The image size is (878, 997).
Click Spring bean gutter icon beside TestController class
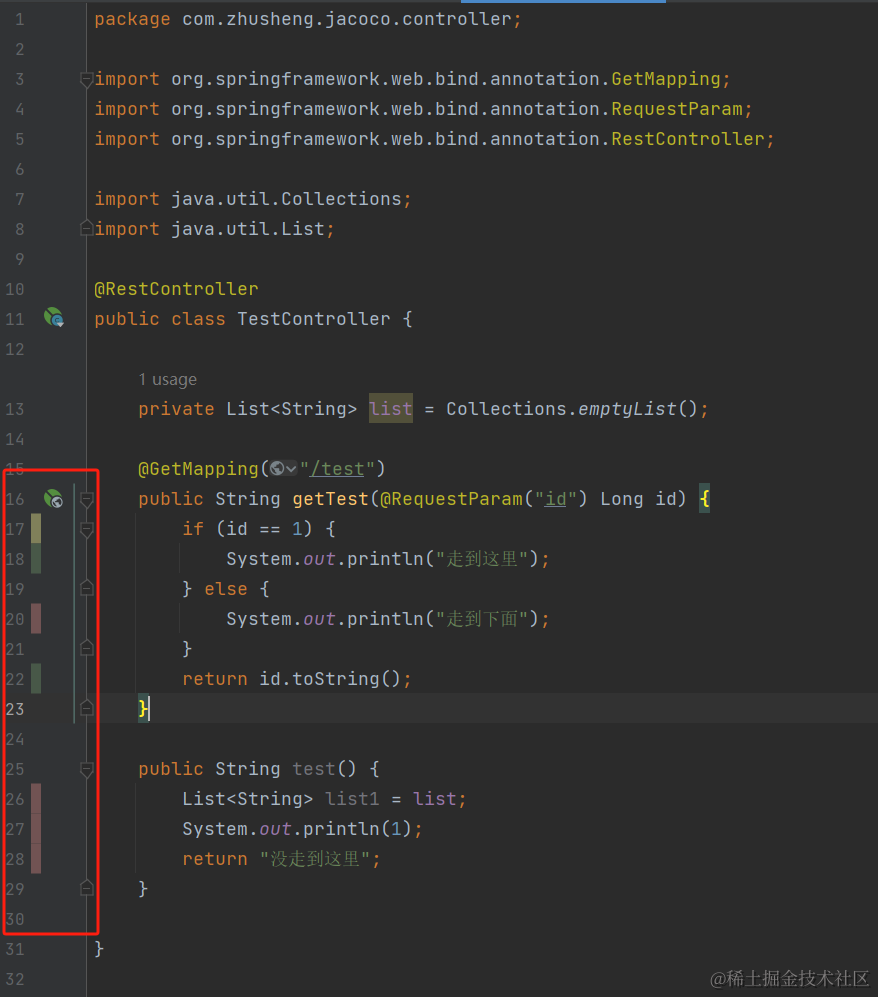[53, 317]
